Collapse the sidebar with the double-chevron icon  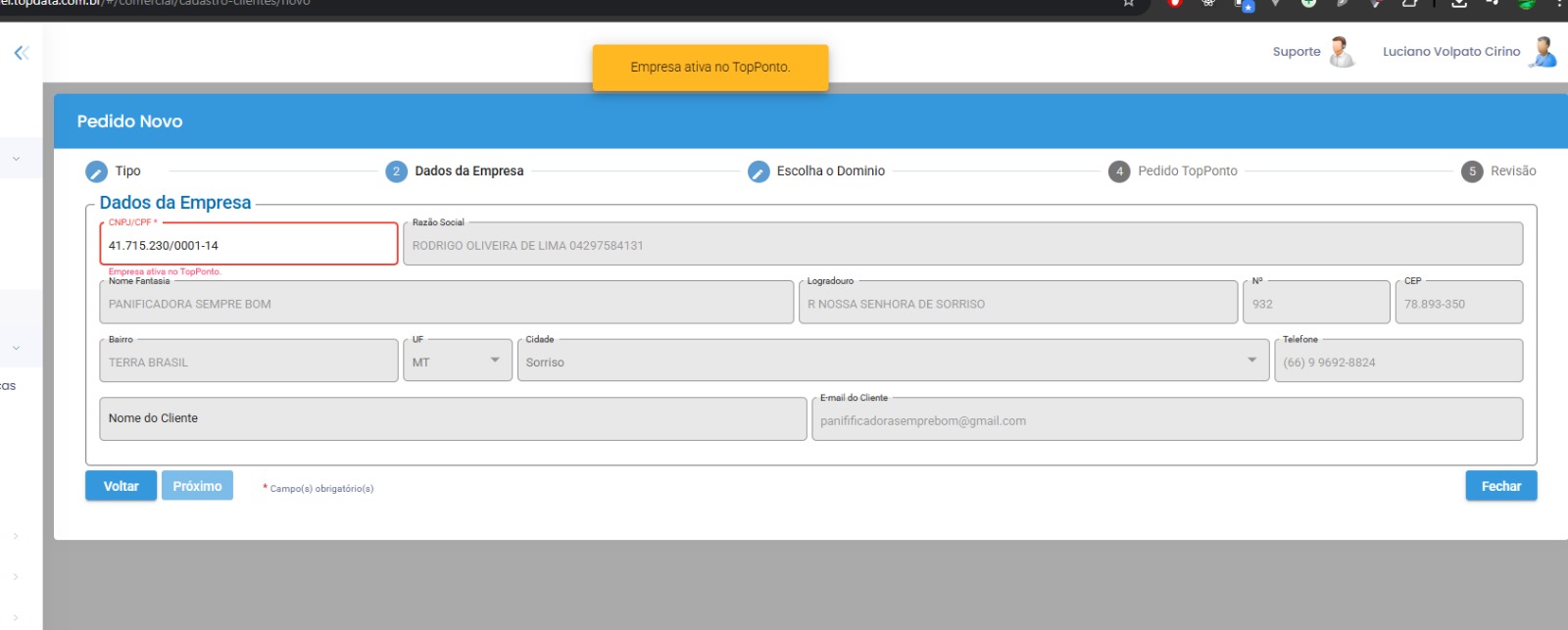click(x=21, y=53)
